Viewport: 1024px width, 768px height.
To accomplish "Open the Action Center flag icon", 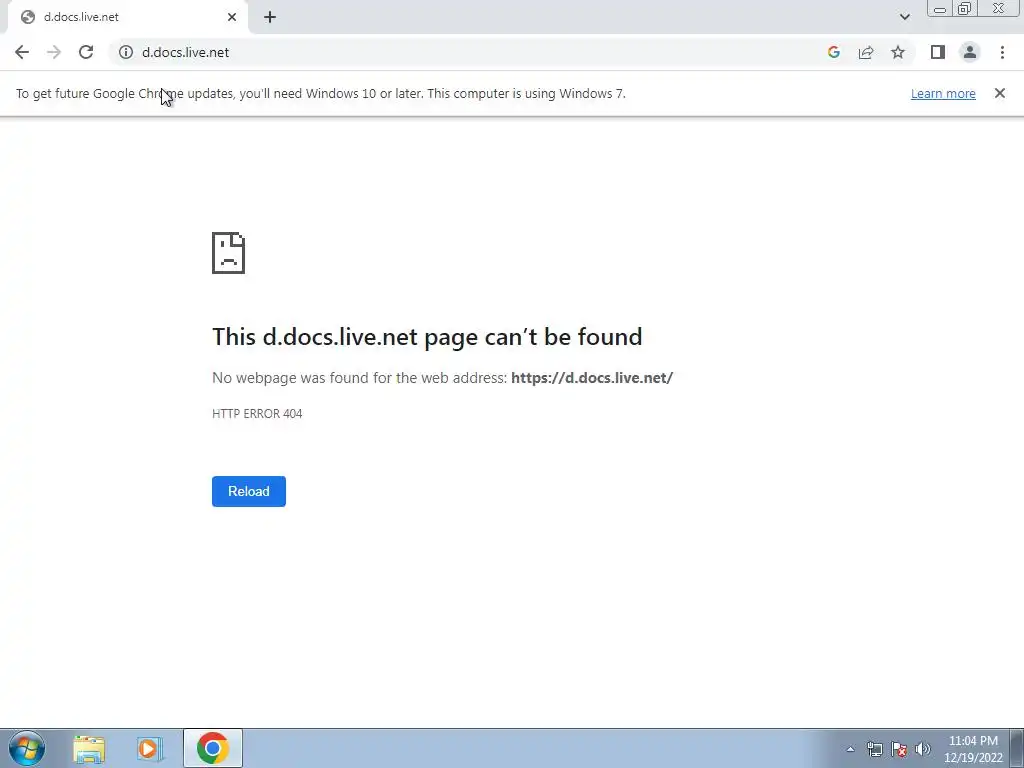I will [x=899, y=749].
